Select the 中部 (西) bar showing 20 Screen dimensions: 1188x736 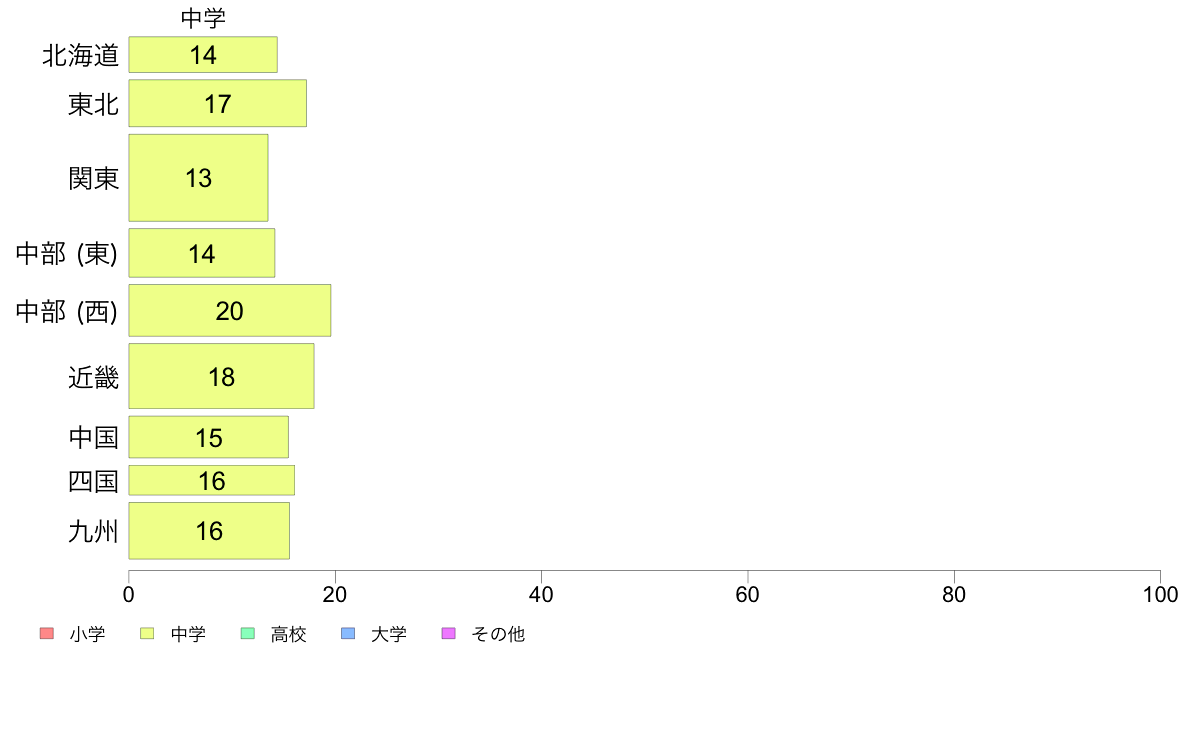pyautogui.click(x=230, y=311)
